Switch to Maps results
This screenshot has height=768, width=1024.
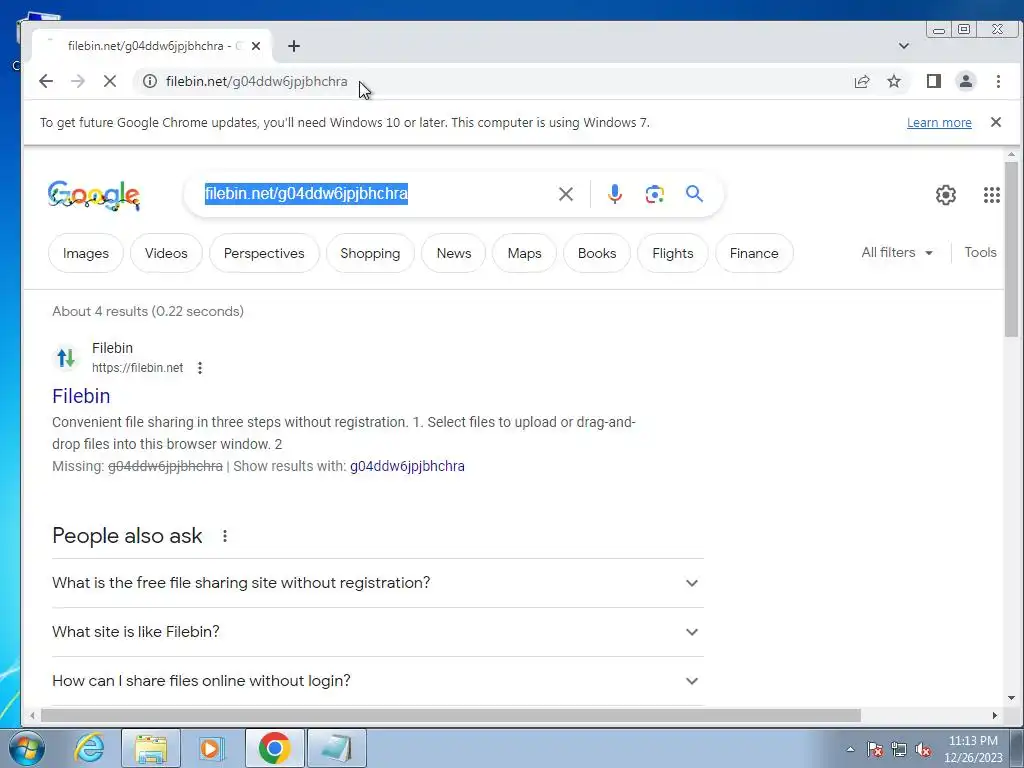(x=524, y=253)
